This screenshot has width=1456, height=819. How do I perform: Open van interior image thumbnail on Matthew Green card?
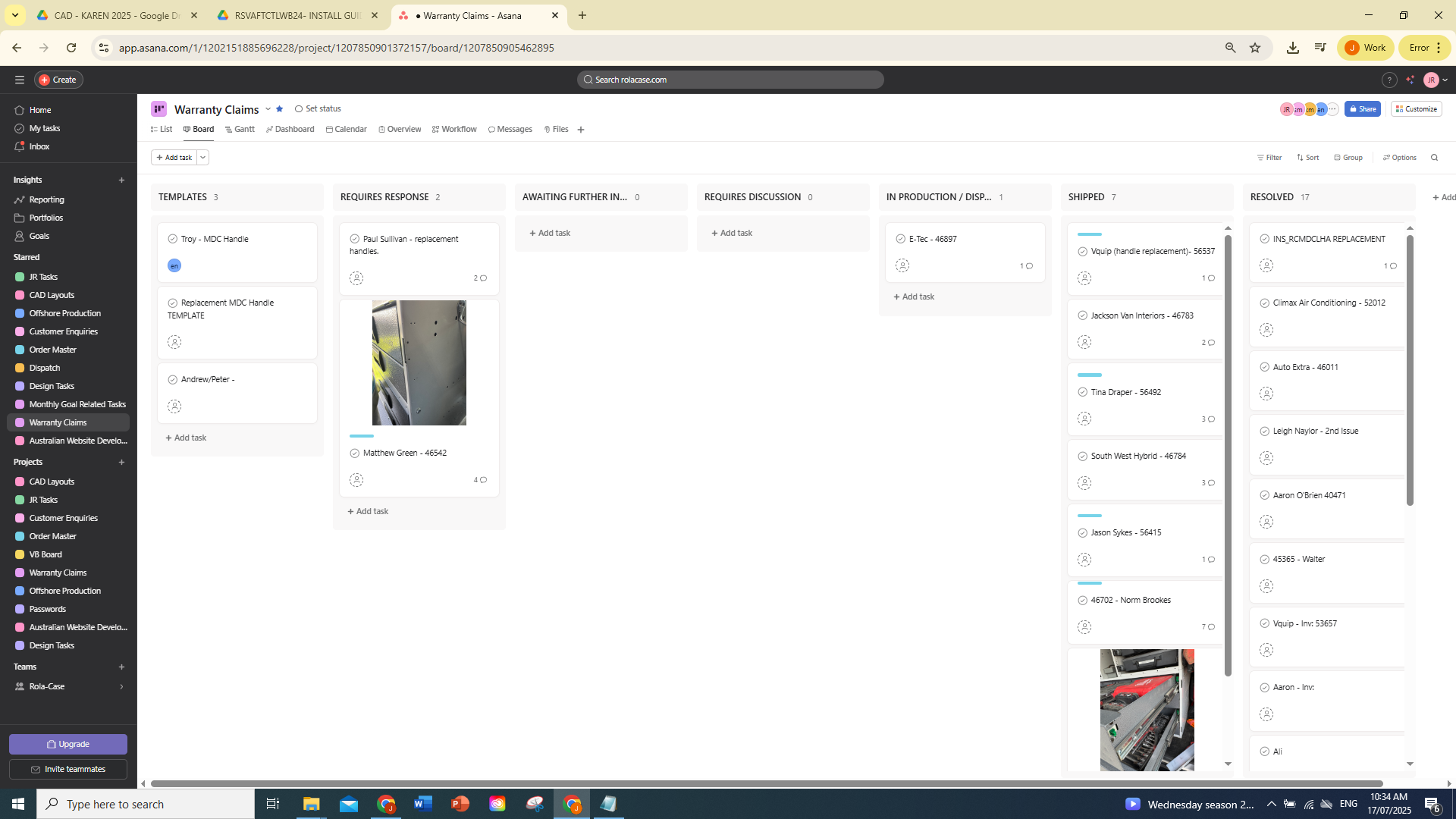pyautogui.click(x=419, y=362)
